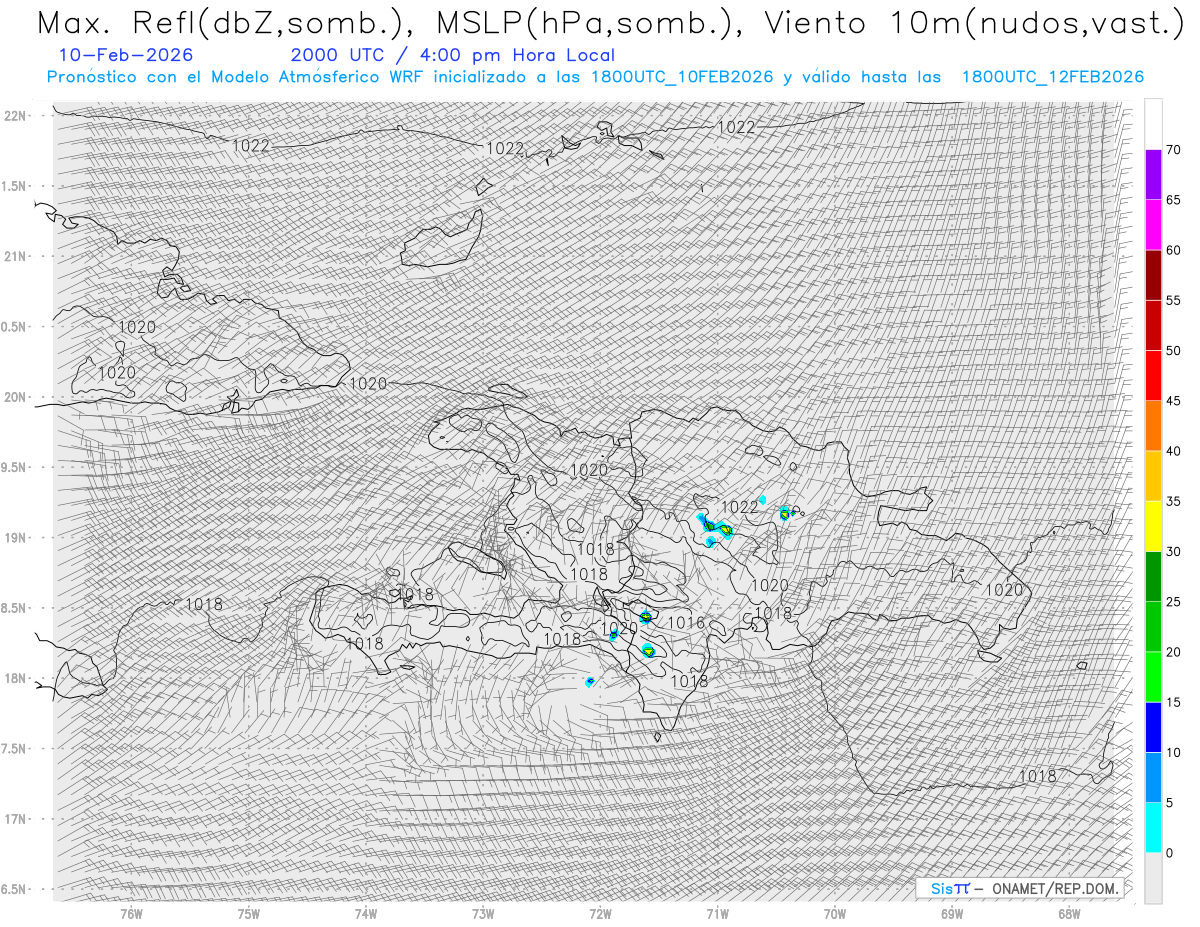1200x927 pixels.
Task: Click the '72W' longitude label
Action: (600, 913)
